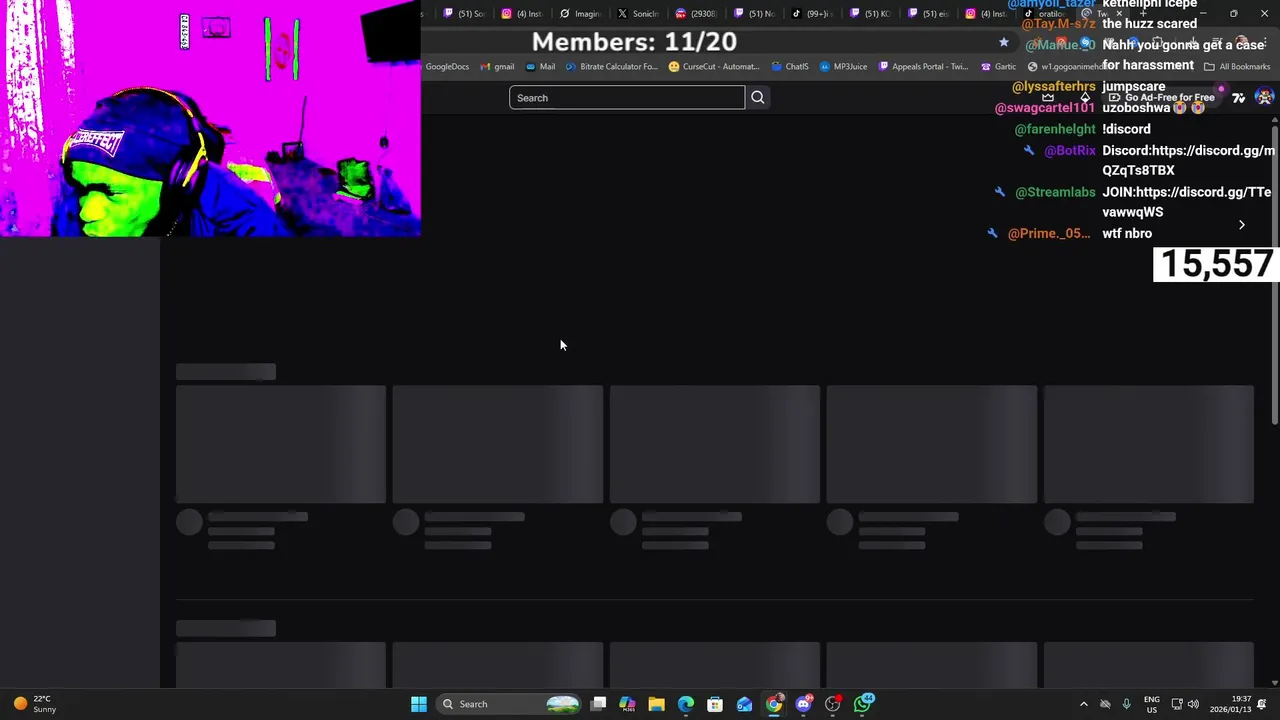
Task: Open Discord from the taskbar
Action: (x=803, y=704)
